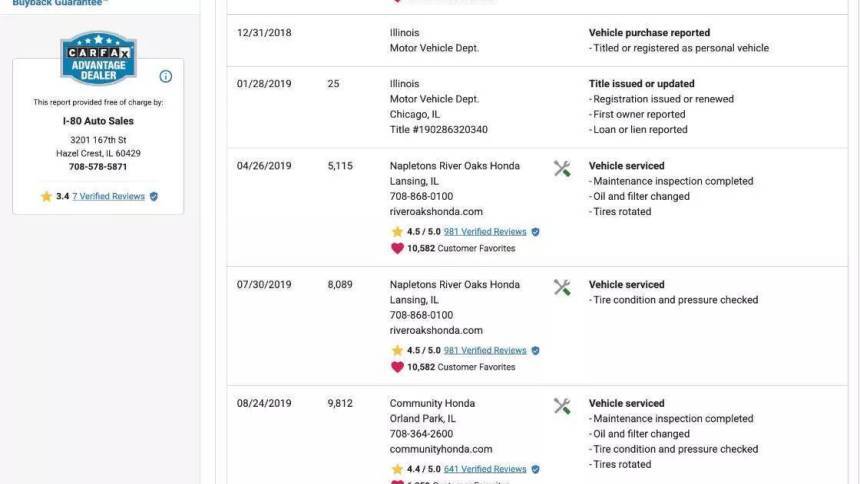
Task: Click communityhonda.com website text
Action: (441, 449)
